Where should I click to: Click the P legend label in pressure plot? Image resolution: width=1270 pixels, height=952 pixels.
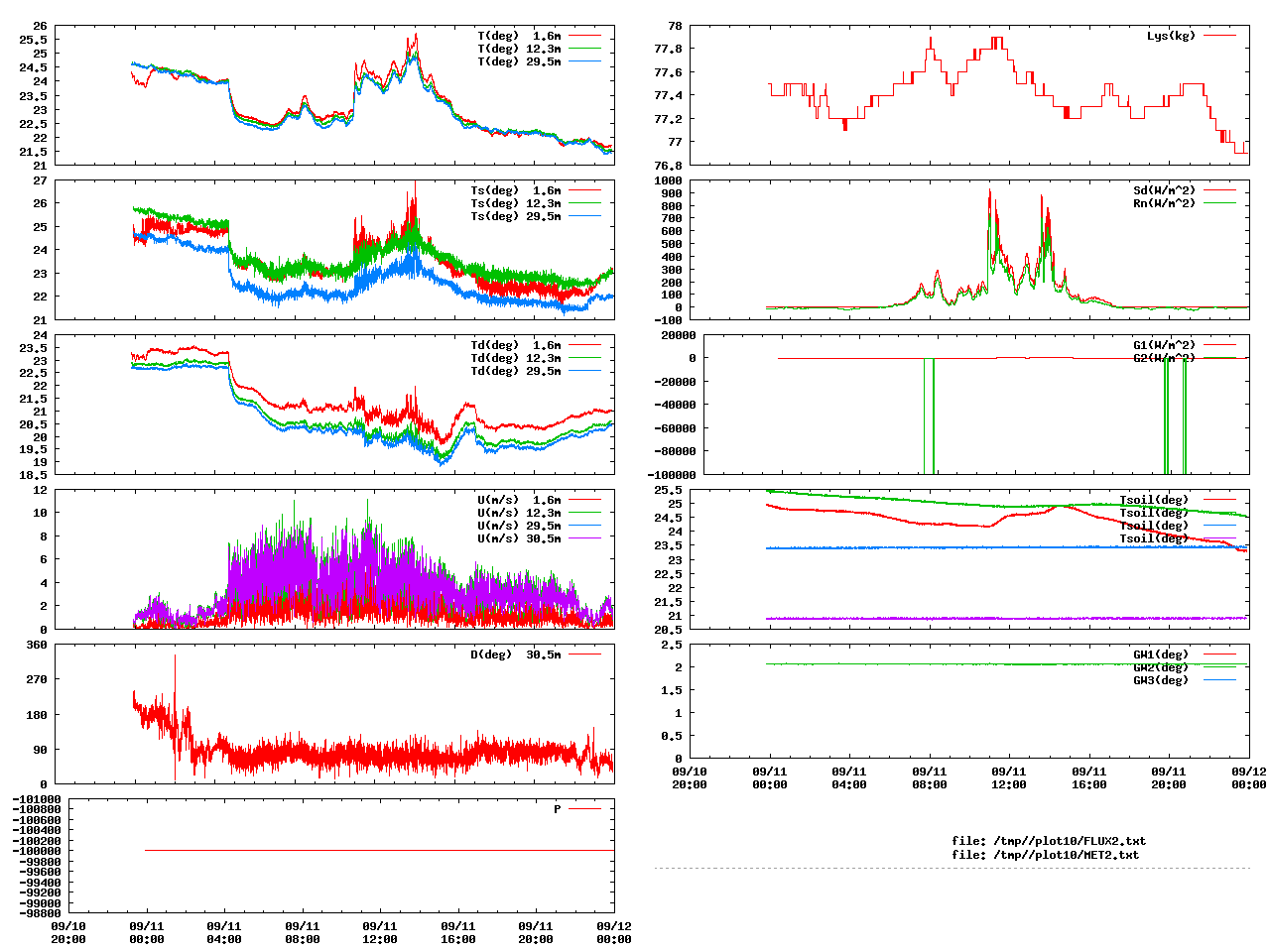pyautogui.click(x=558, y=809)
